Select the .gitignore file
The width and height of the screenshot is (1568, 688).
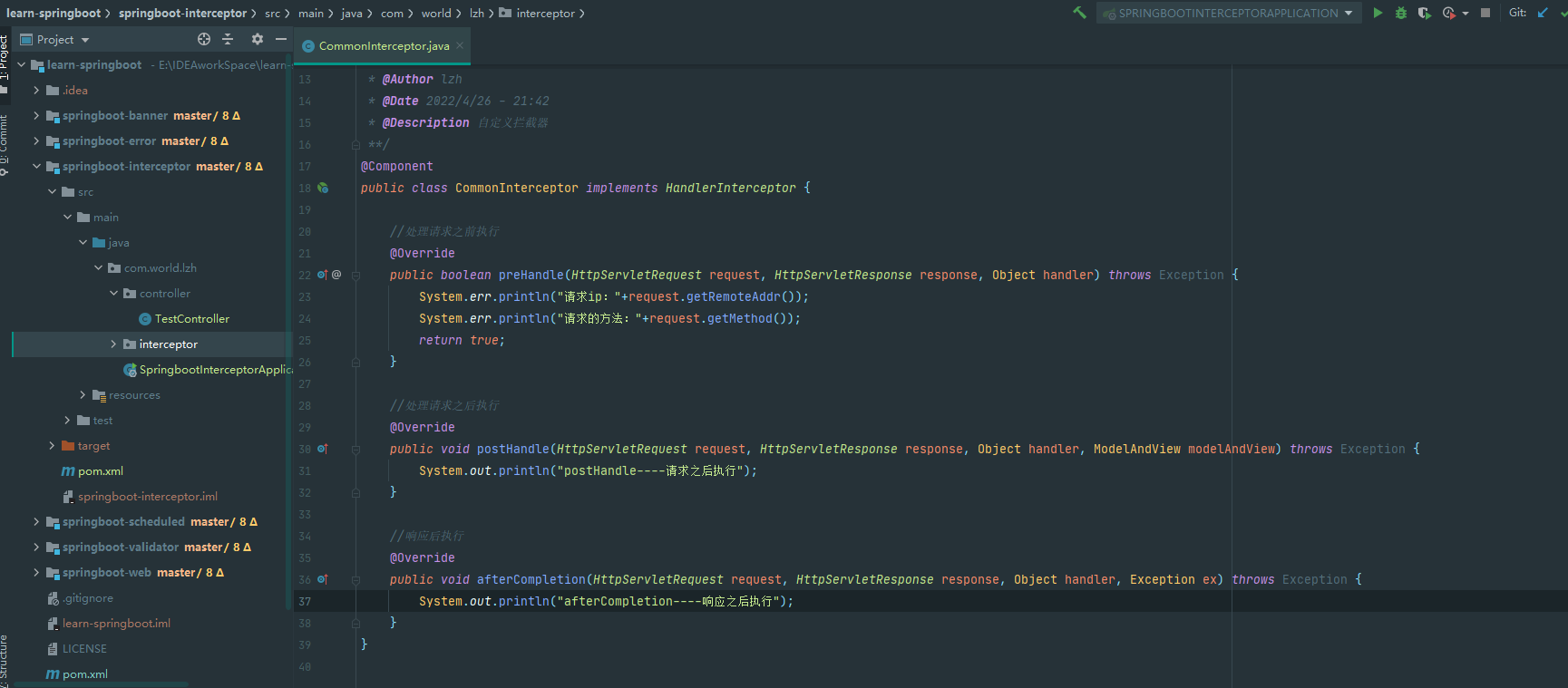[x=80, y=597]
